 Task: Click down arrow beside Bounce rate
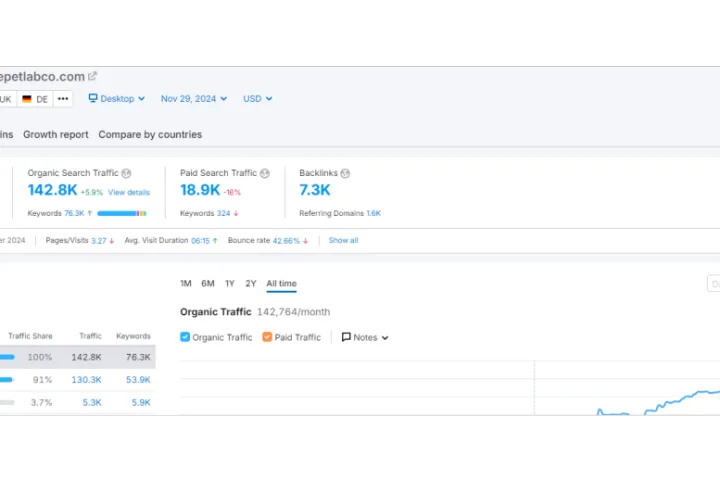point(305,241)
